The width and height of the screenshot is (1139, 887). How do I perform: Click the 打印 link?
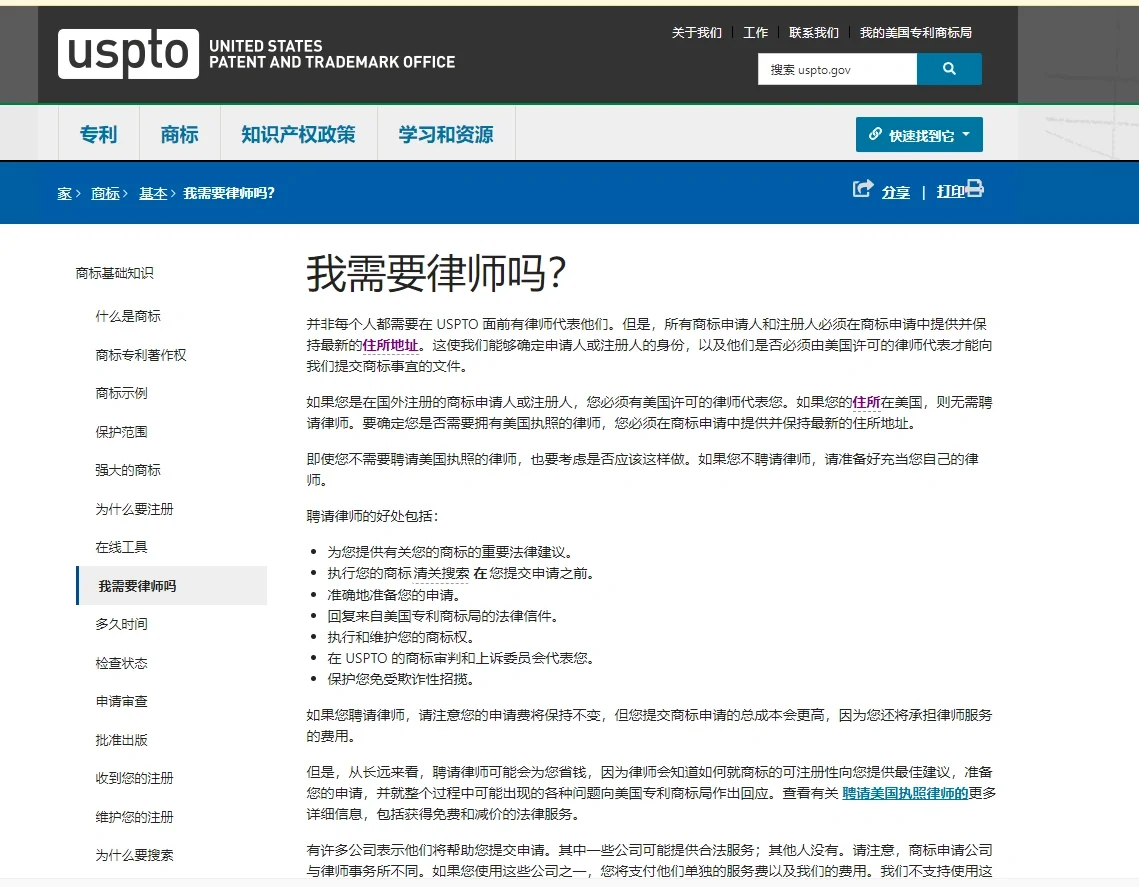click(951, 191)
